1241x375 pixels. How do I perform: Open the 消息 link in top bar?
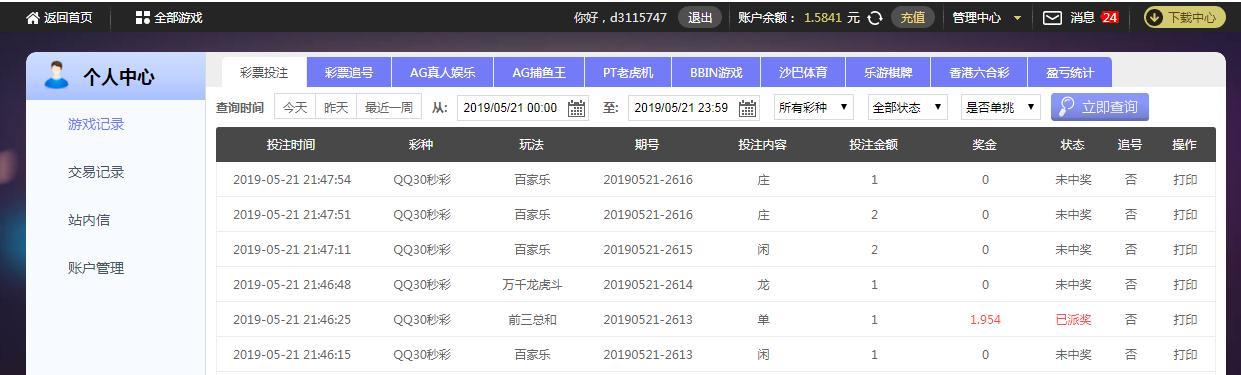tap(1083, 17)
